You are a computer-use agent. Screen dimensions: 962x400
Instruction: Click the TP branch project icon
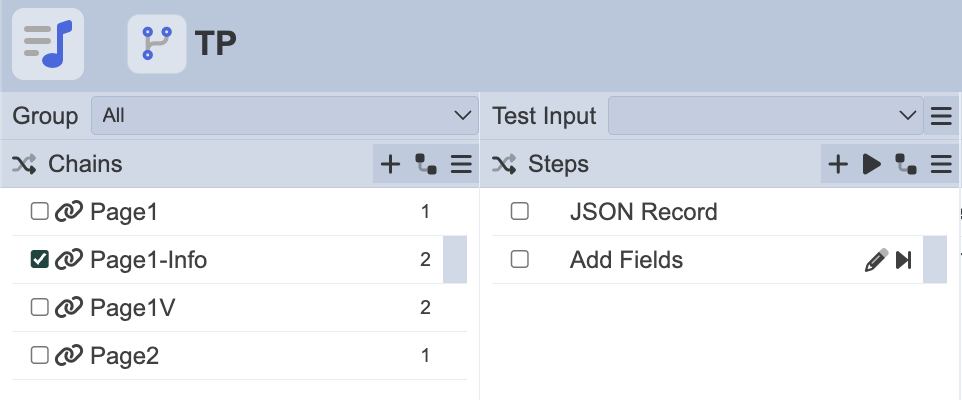coord(157,44)
